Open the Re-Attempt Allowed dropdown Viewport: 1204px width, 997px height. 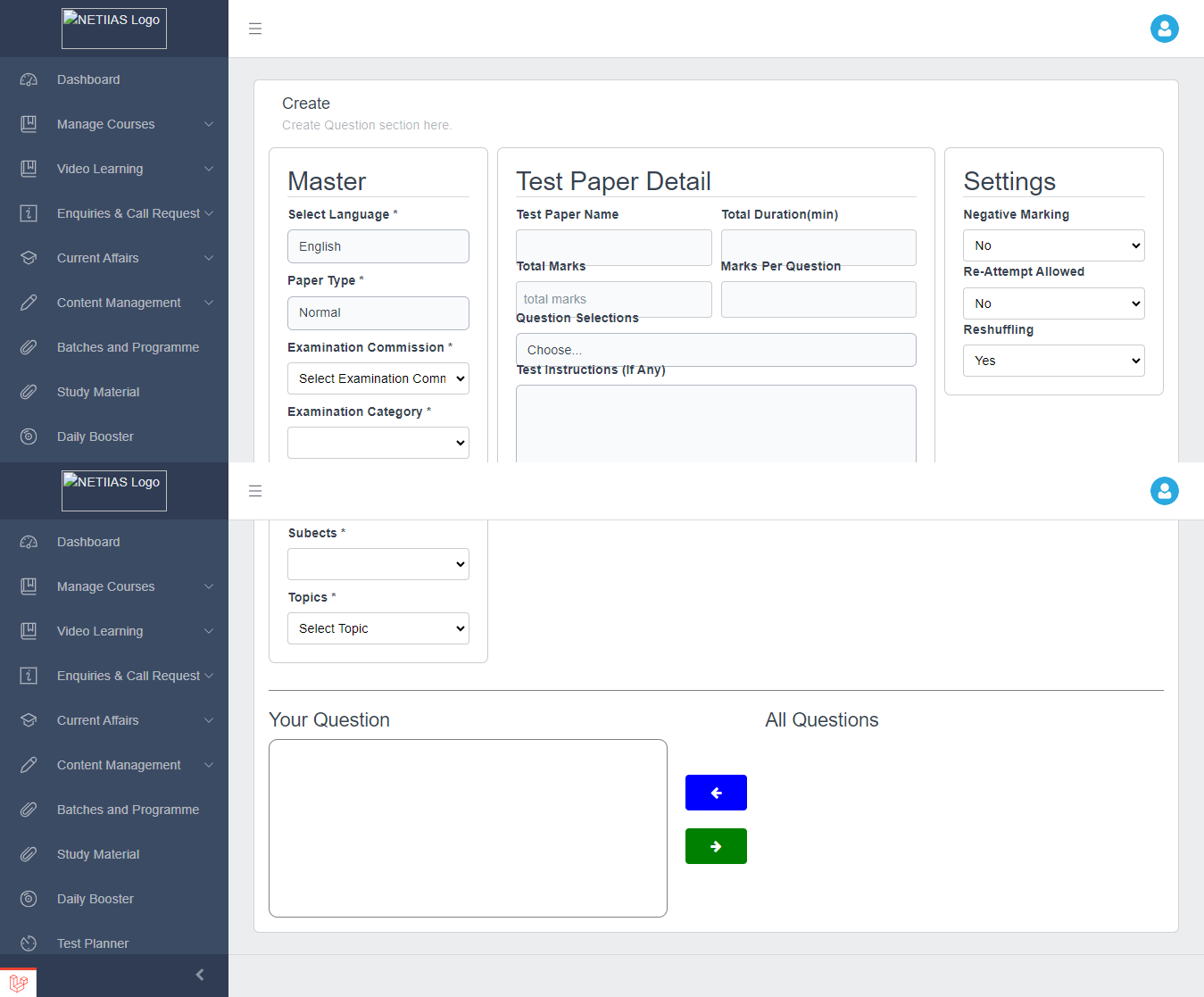click(1053, 303)
